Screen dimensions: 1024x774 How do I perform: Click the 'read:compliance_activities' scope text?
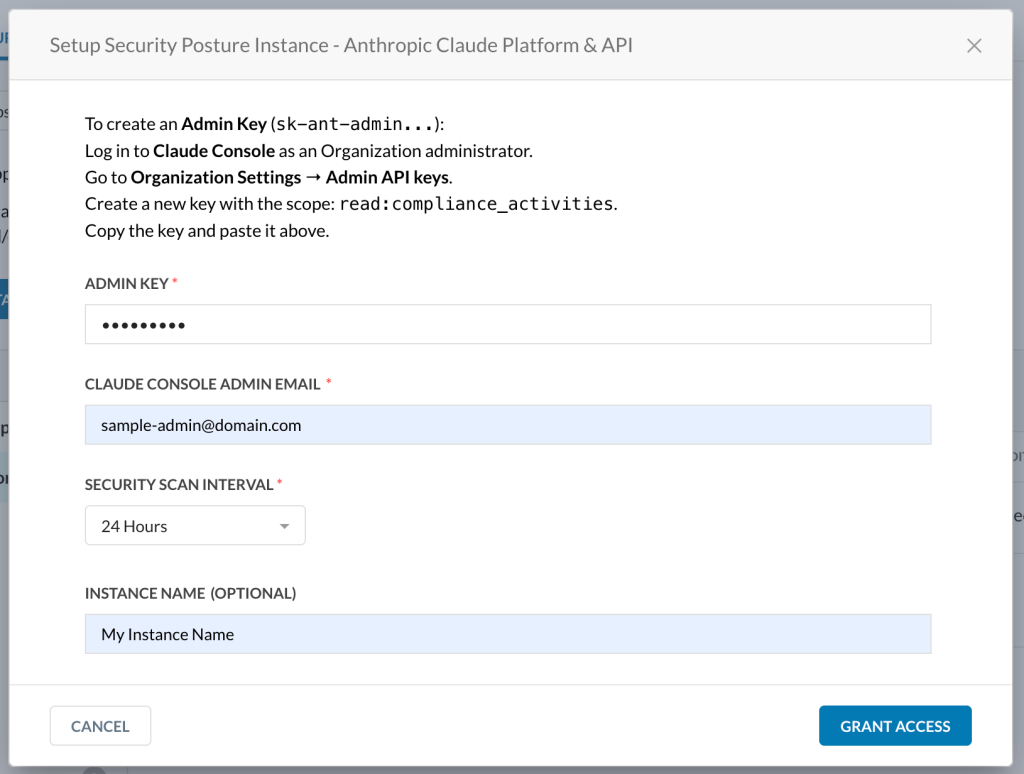476,204
